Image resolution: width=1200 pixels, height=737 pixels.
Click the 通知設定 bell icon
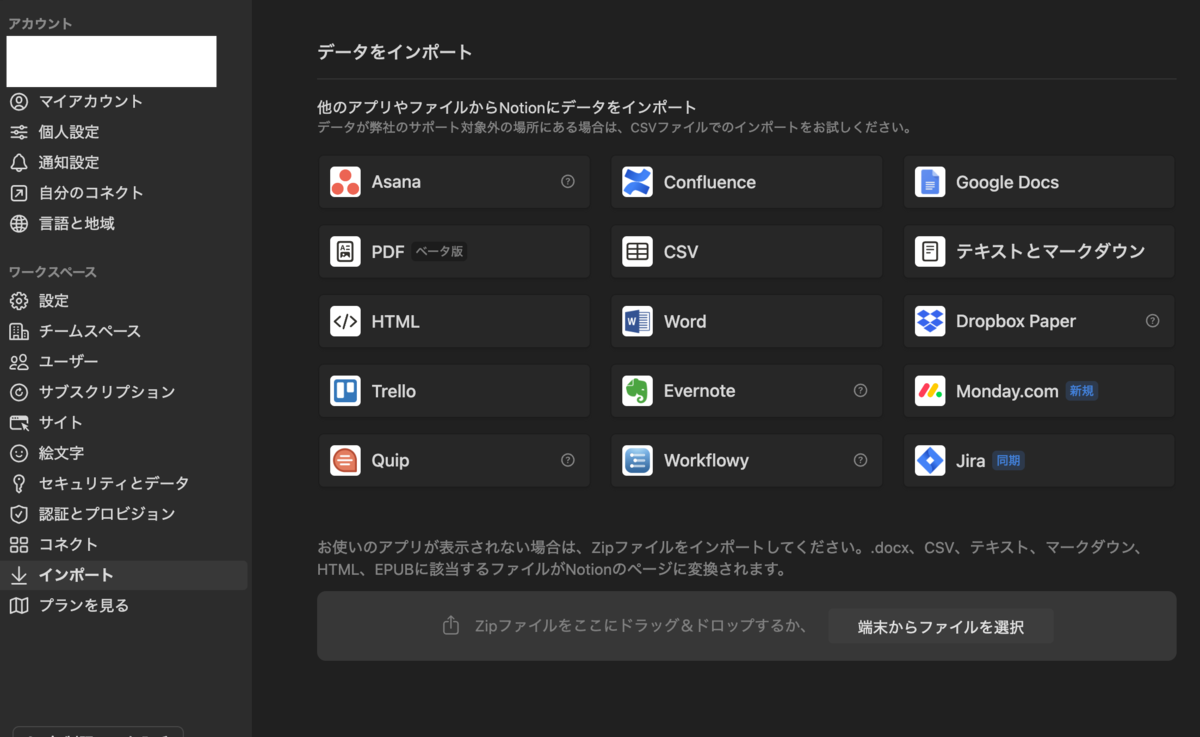click(x=19, y=162)
